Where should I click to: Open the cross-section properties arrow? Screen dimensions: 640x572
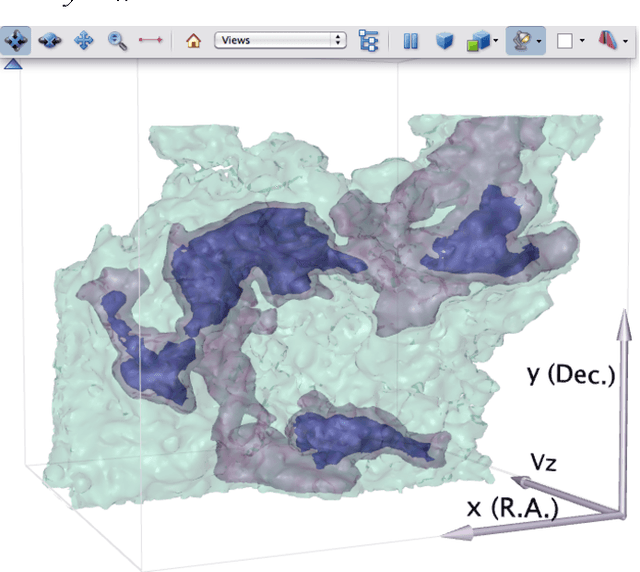click(x=625, y=42)
